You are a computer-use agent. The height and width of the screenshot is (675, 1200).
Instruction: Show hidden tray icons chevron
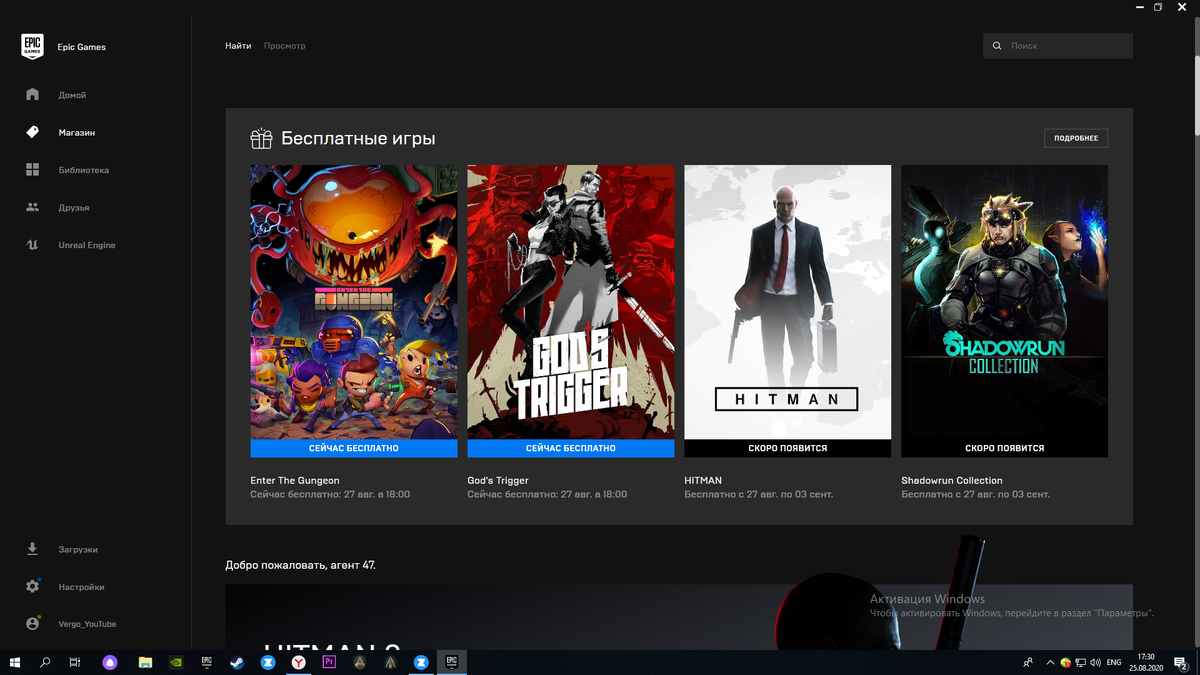[x=1050, y=662]
